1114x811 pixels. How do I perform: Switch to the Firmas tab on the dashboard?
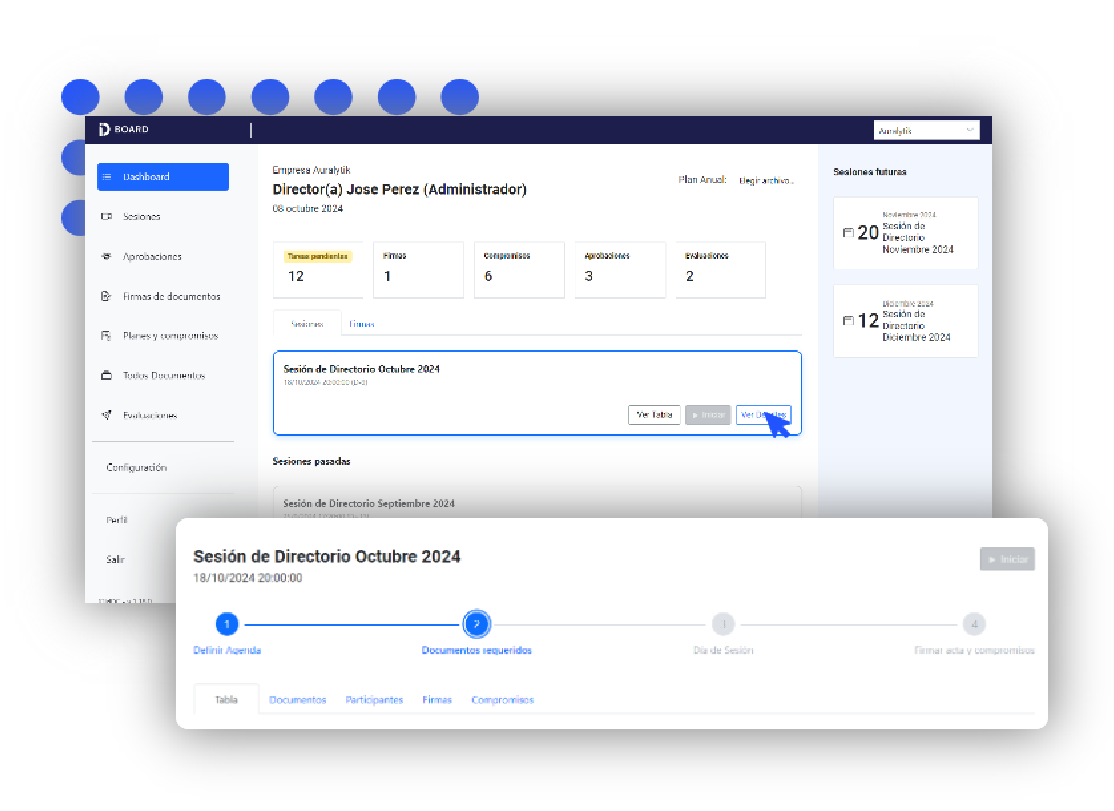tap(360, 323)
